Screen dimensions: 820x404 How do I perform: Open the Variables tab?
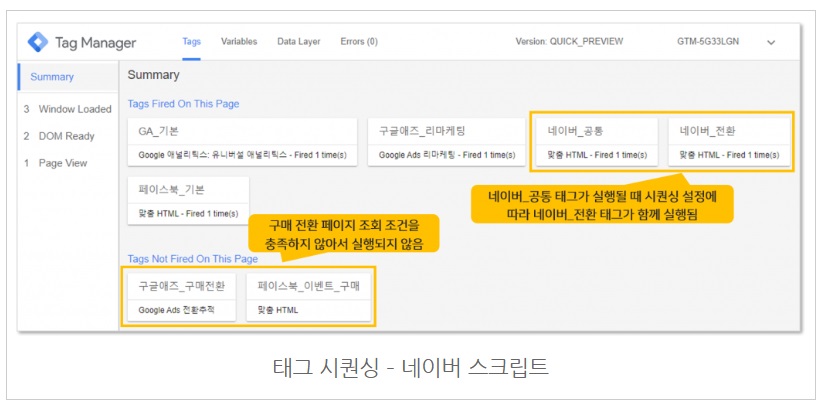point(239,41)
